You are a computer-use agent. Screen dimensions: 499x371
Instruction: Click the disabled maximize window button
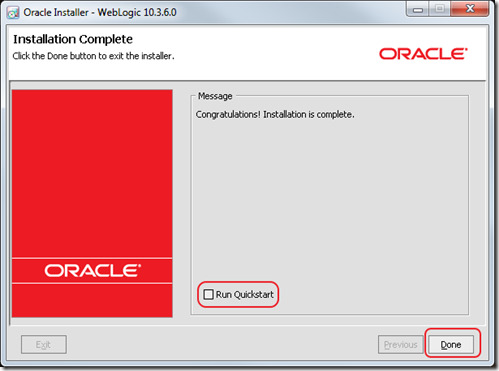coord(440,9)
